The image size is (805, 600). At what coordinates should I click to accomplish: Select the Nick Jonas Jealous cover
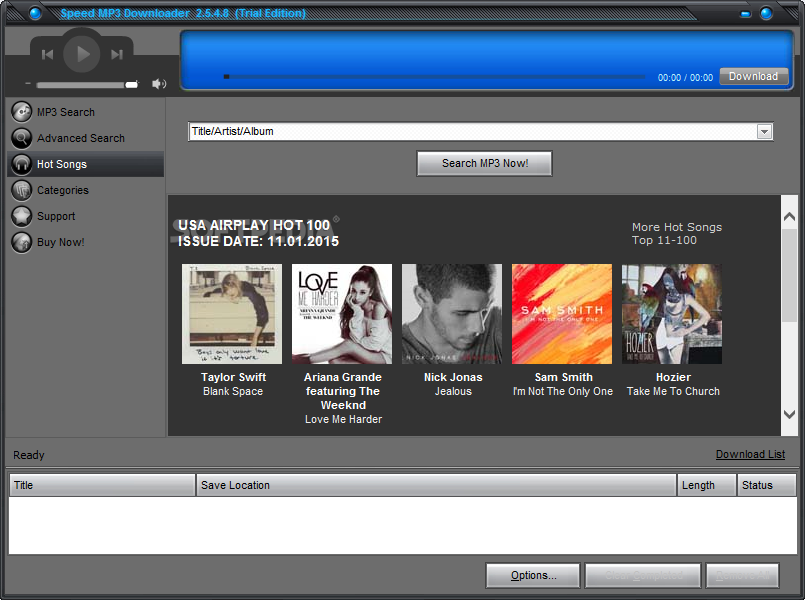pos(452,314)
